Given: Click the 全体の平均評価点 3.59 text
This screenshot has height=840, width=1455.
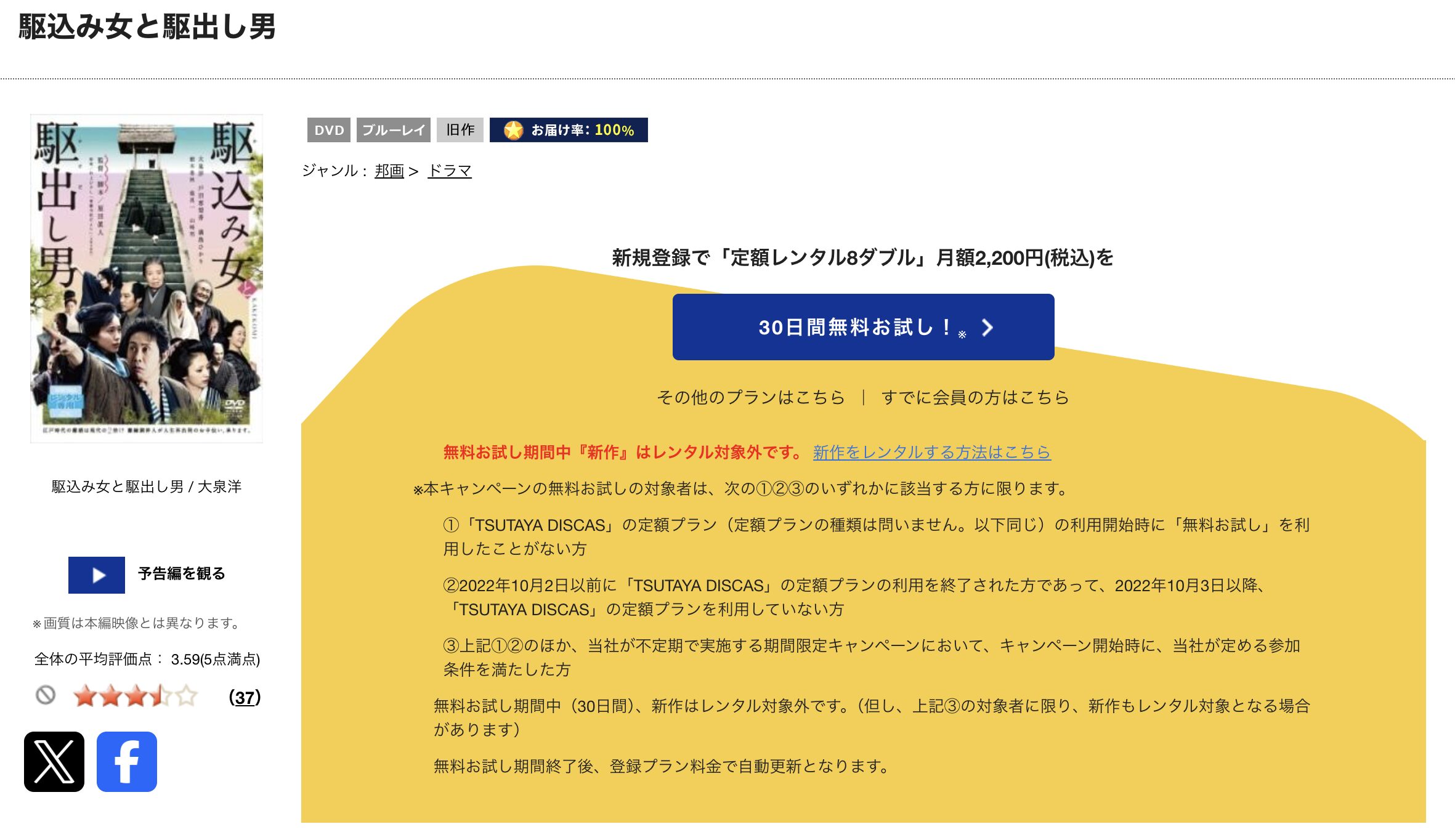Looking at the screenshot, I should coord(147,659).
